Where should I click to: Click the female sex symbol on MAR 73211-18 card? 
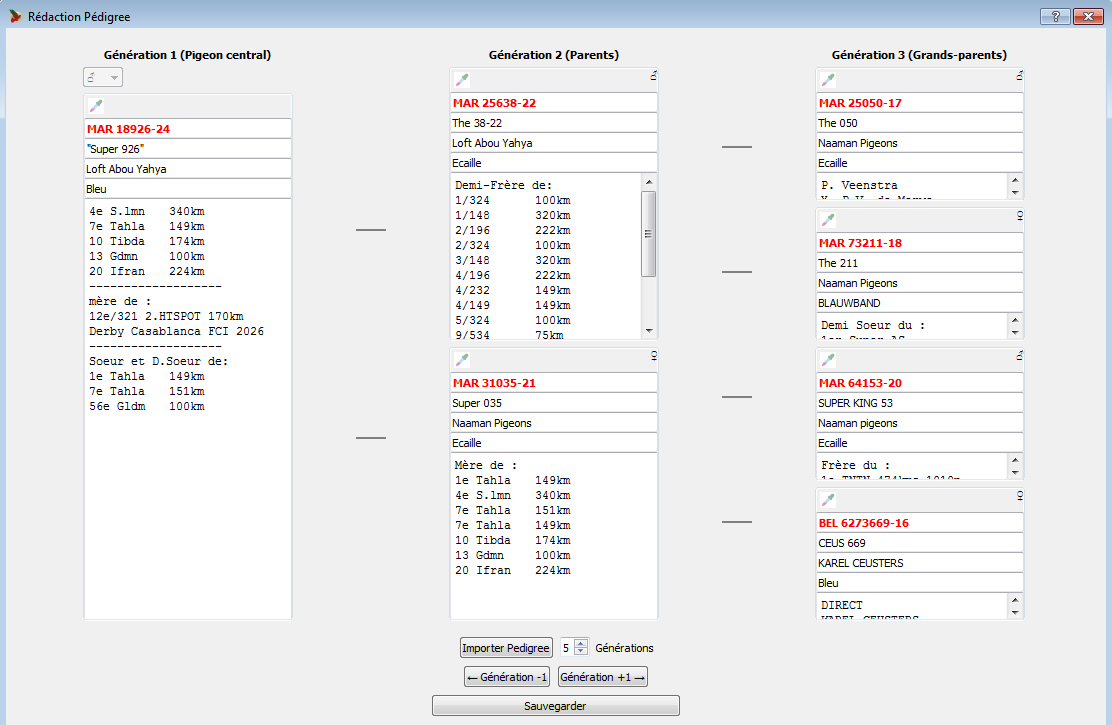click(1020, 215)
